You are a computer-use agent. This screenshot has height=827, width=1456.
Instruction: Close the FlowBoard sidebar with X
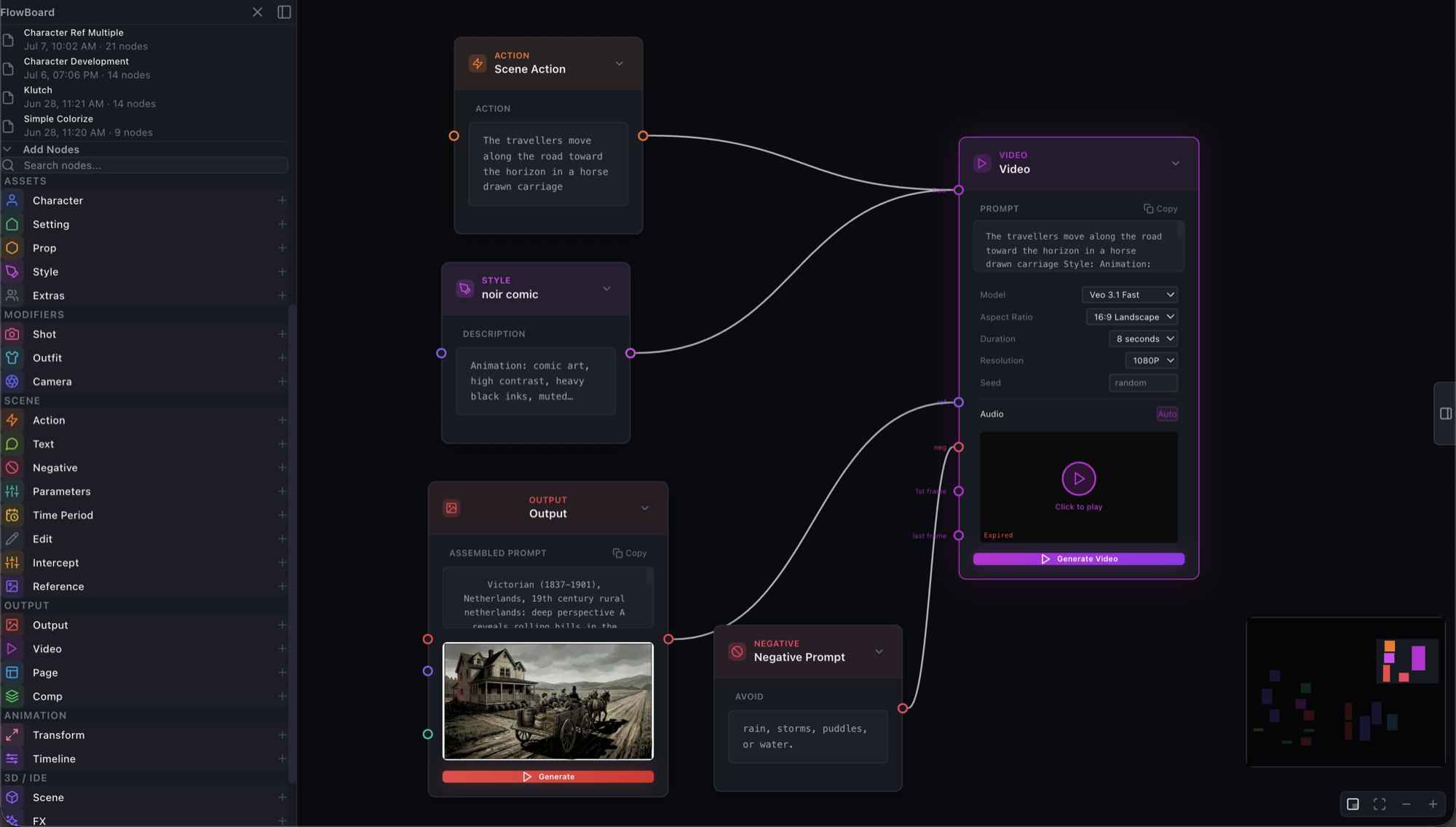[x=258, y=12]
